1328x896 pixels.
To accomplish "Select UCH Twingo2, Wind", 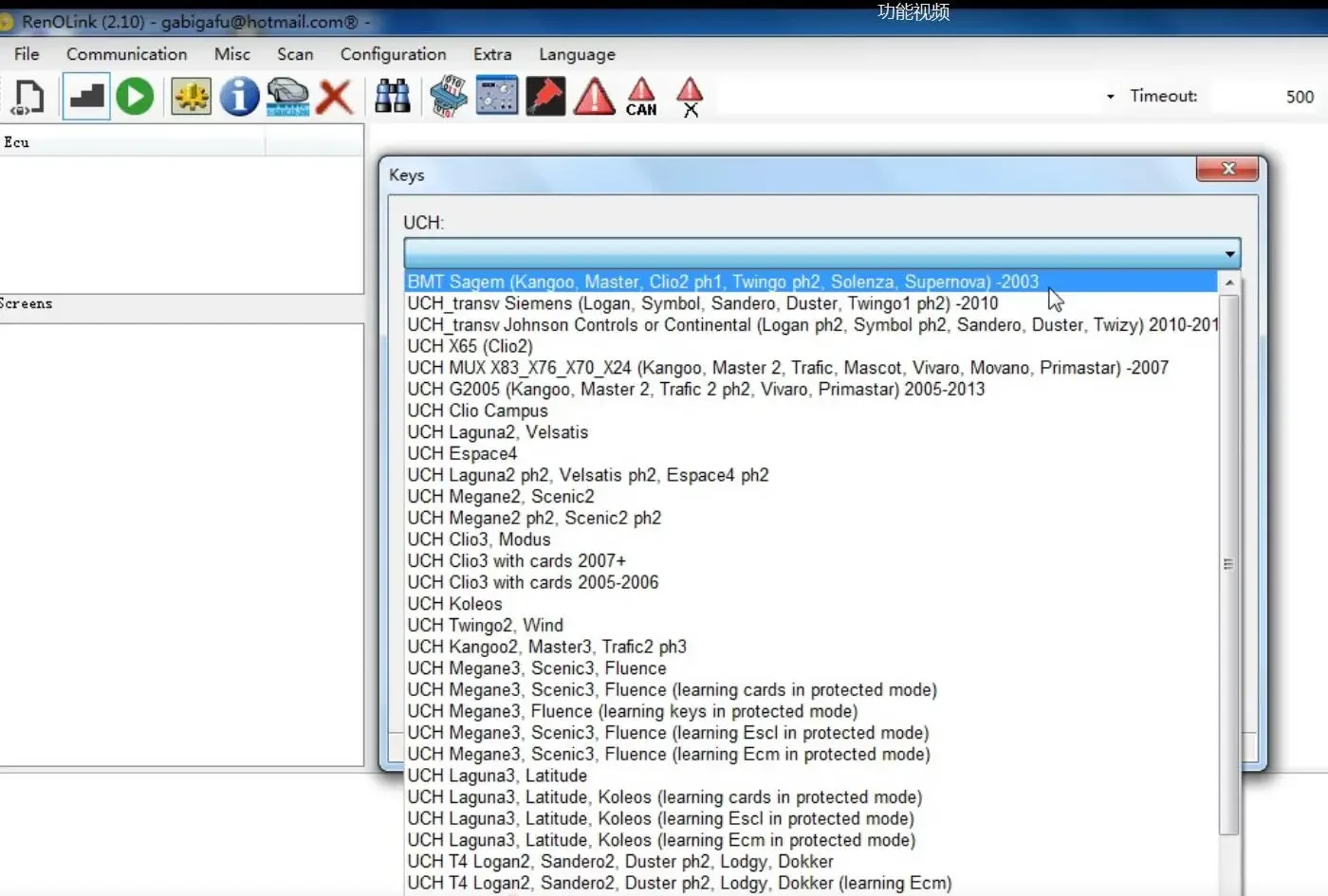I will (811, 626).
